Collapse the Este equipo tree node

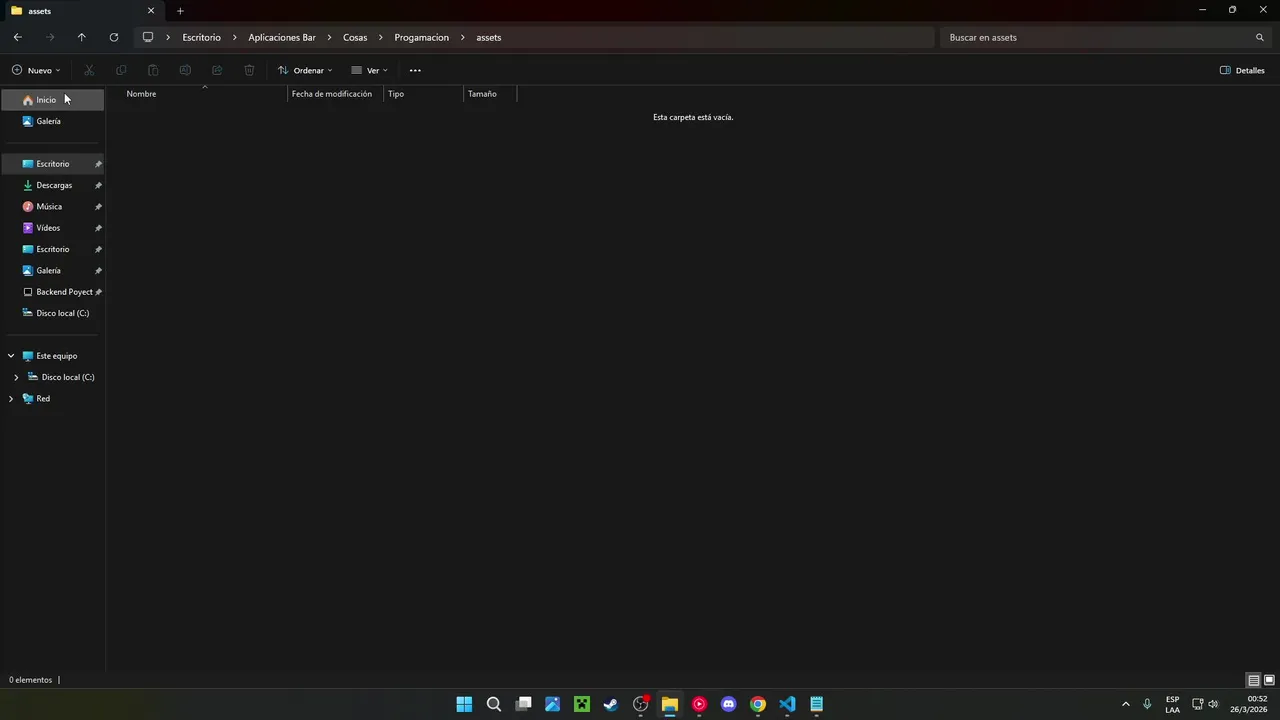tap(11, 356)
